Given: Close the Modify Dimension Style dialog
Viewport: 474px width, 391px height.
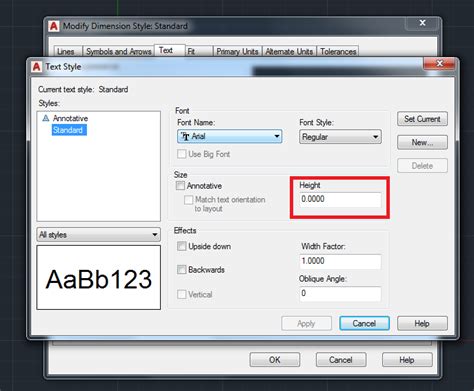Looking at the screenshot, I should (x=423, y=23).
